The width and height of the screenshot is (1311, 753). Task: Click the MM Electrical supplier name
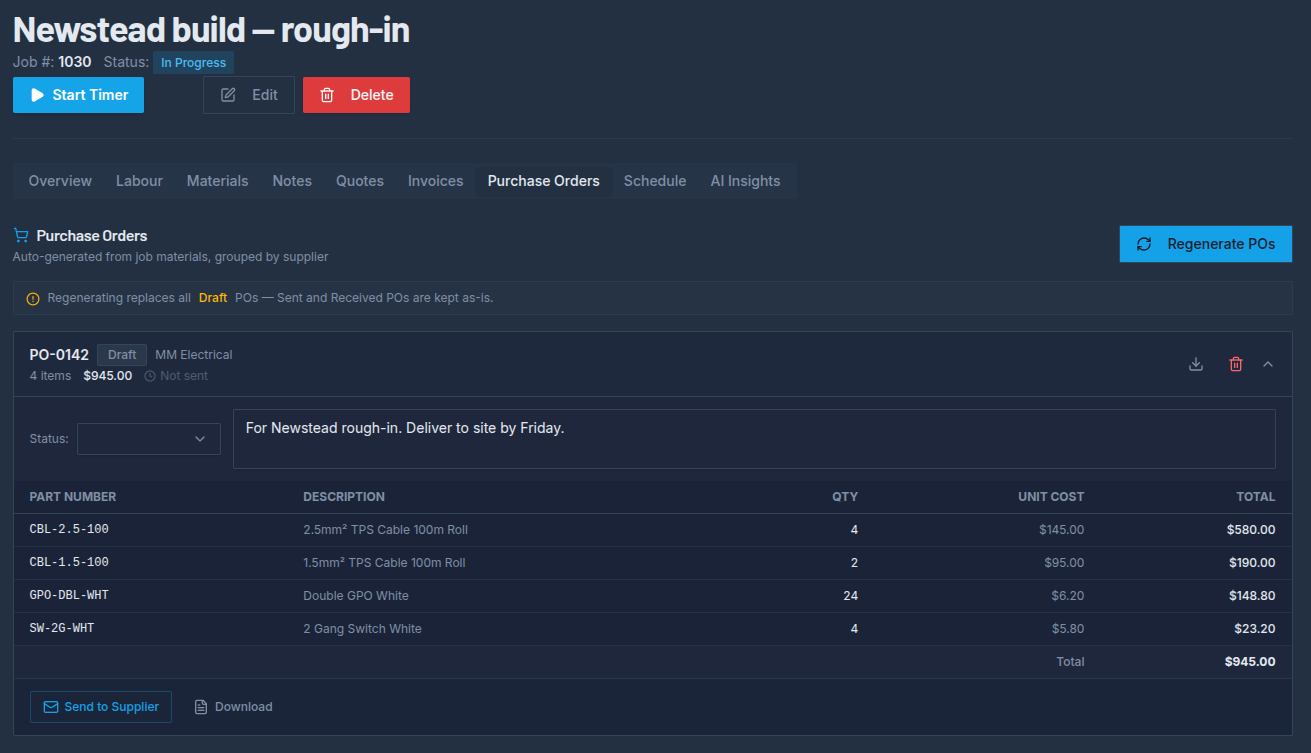194,355
